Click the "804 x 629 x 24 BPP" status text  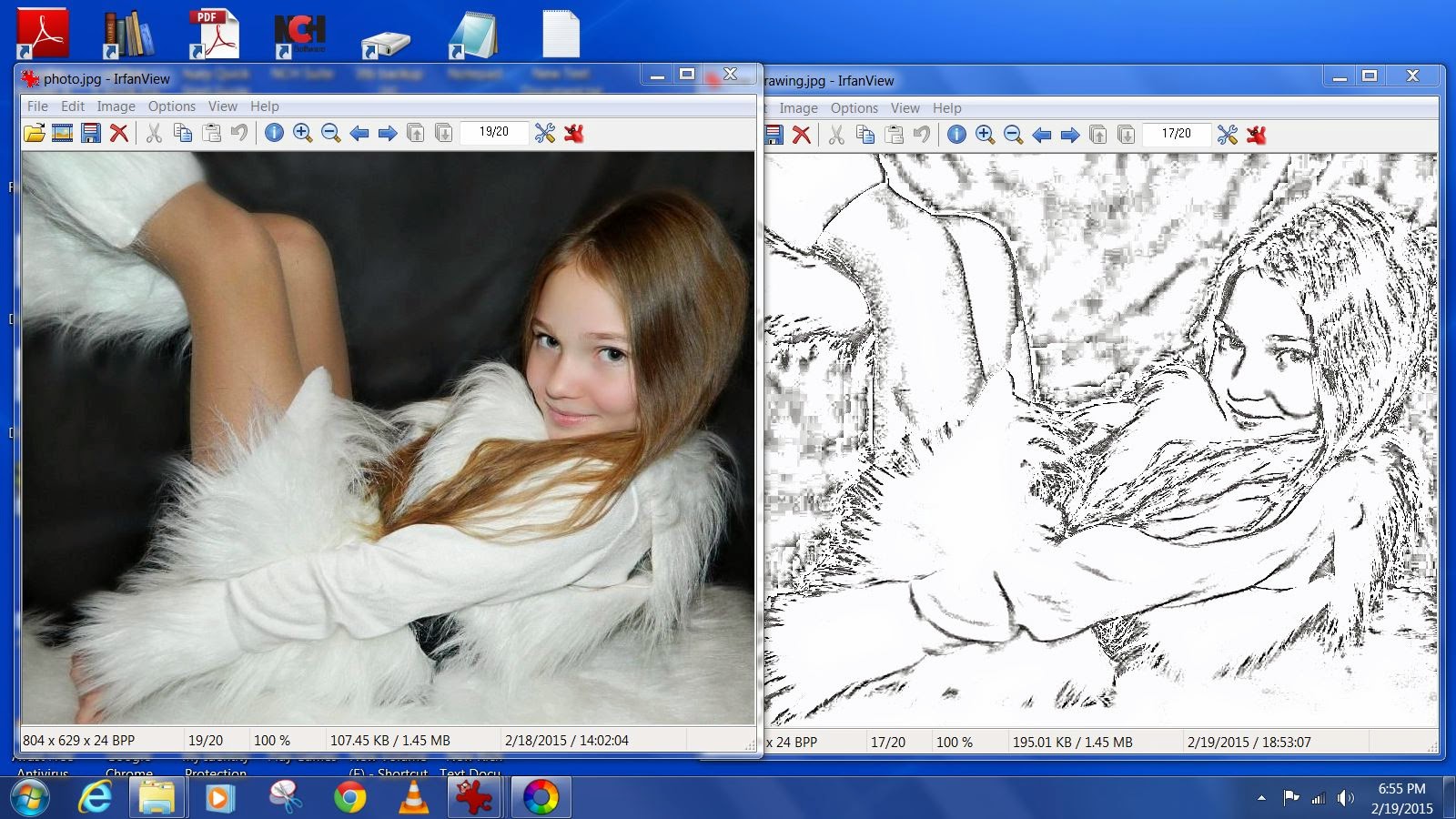(79, 741)
